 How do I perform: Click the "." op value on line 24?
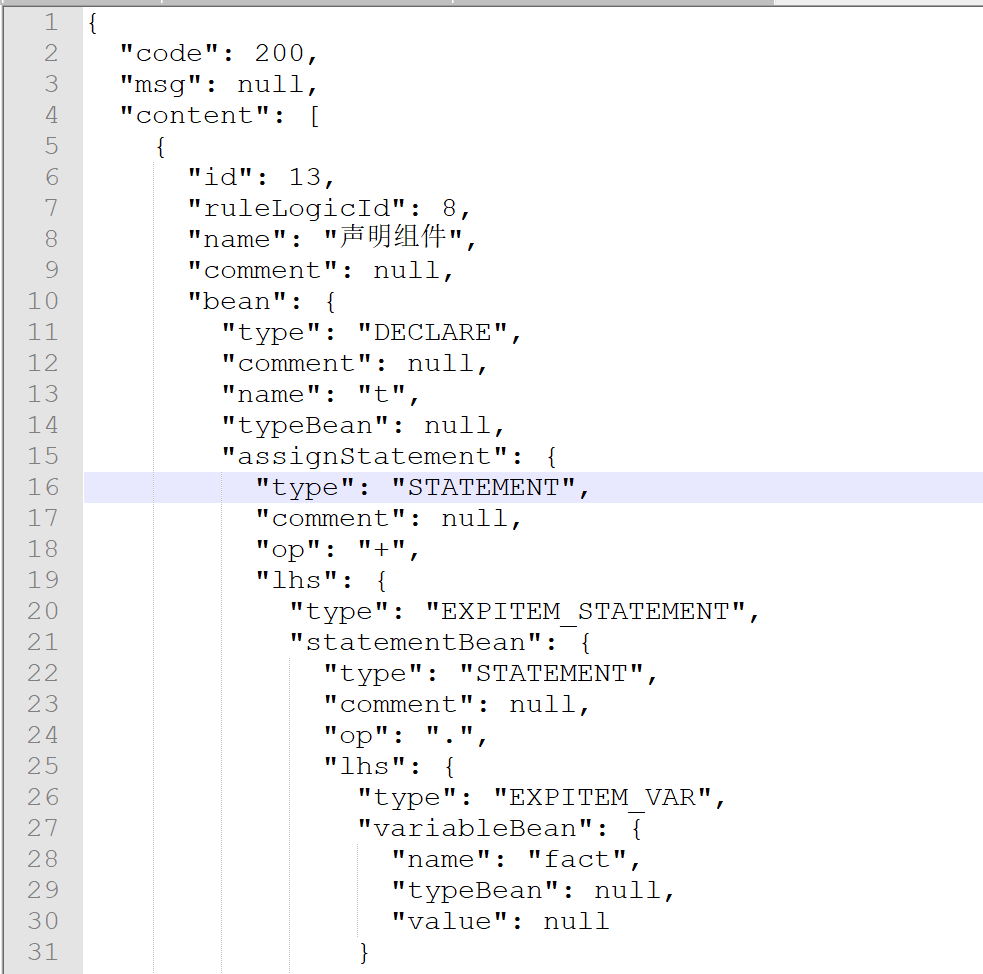click(x=449, y=735)
